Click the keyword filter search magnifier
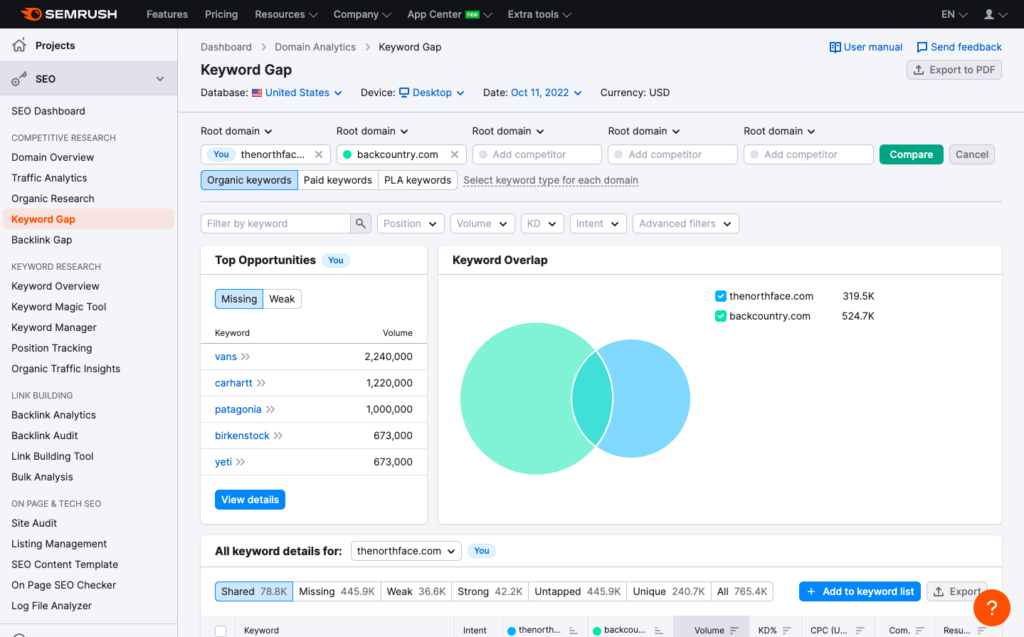Screen dimensions: 1024x637 tap(360, 223)
